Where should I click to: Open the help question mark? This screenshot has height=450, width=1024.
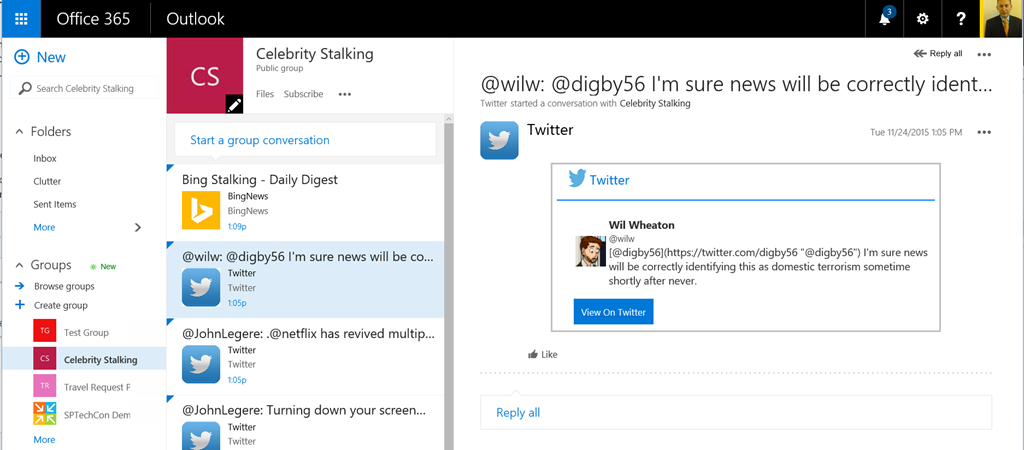point(961,18)
